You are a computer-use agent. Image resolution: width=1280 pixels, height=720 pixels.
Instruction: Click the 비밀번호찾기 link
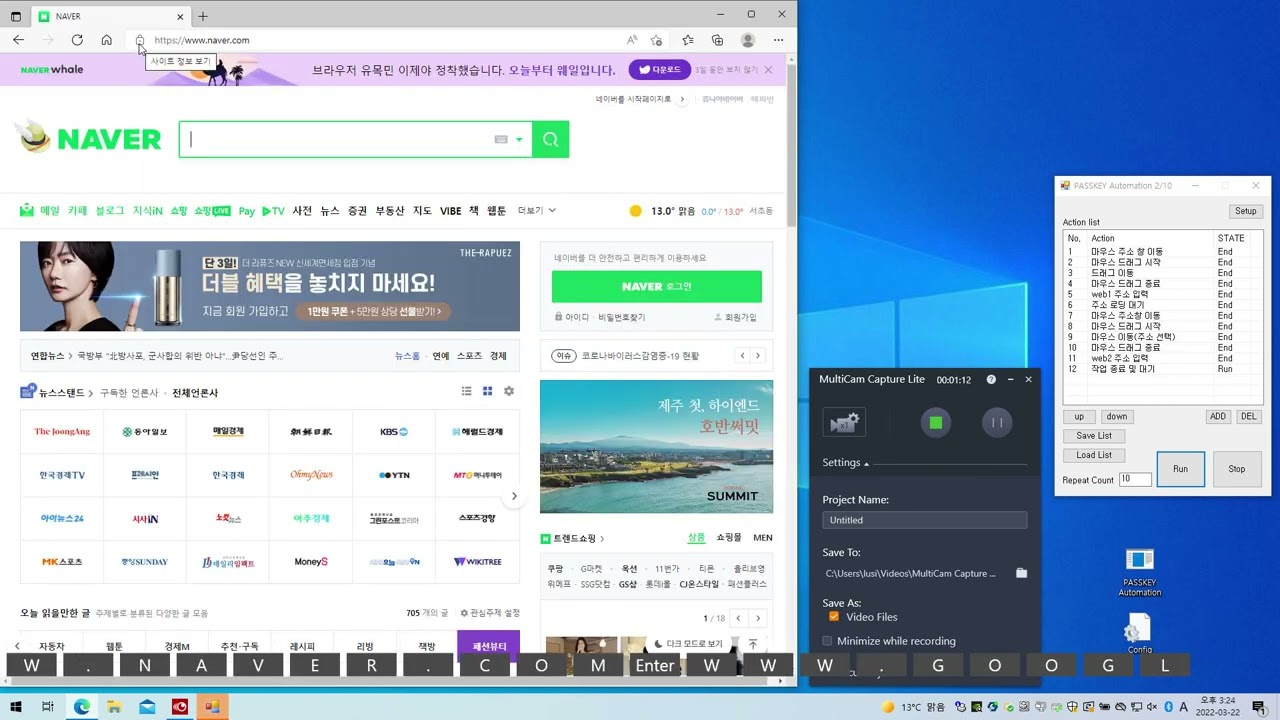622,317
